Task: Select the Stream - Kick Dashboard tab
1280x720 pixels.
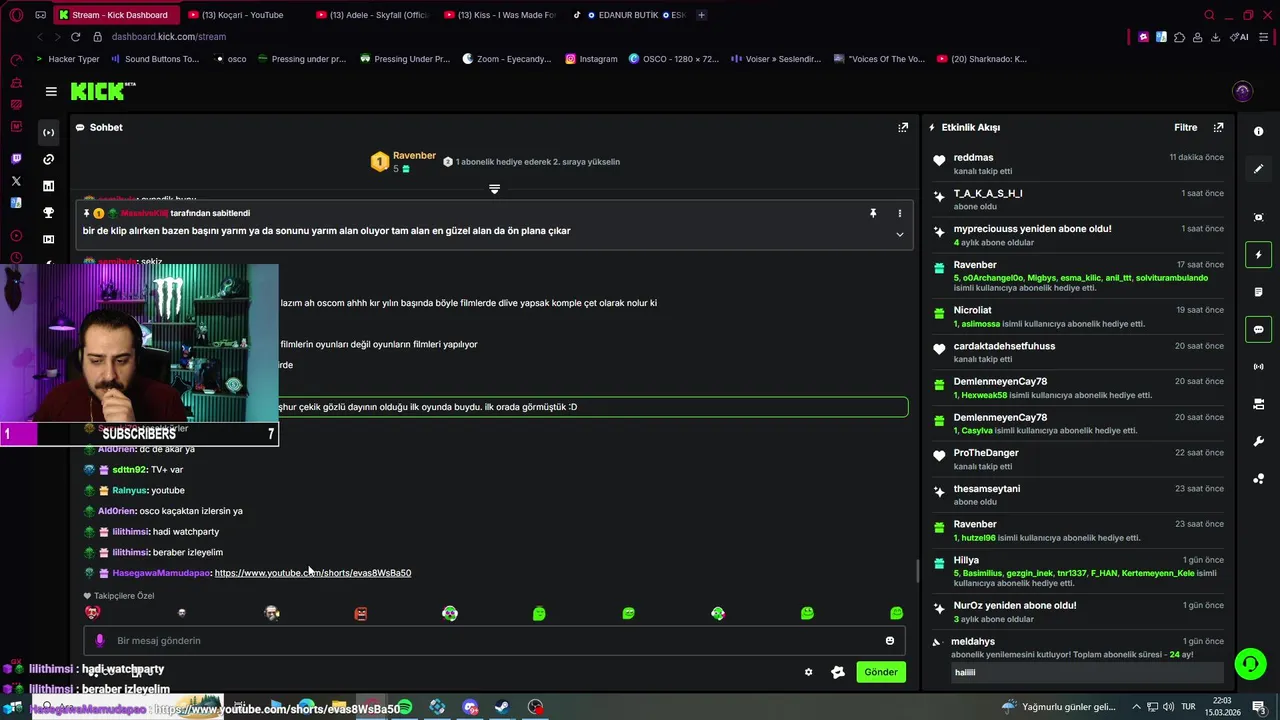Action: (x=117, y=15)
